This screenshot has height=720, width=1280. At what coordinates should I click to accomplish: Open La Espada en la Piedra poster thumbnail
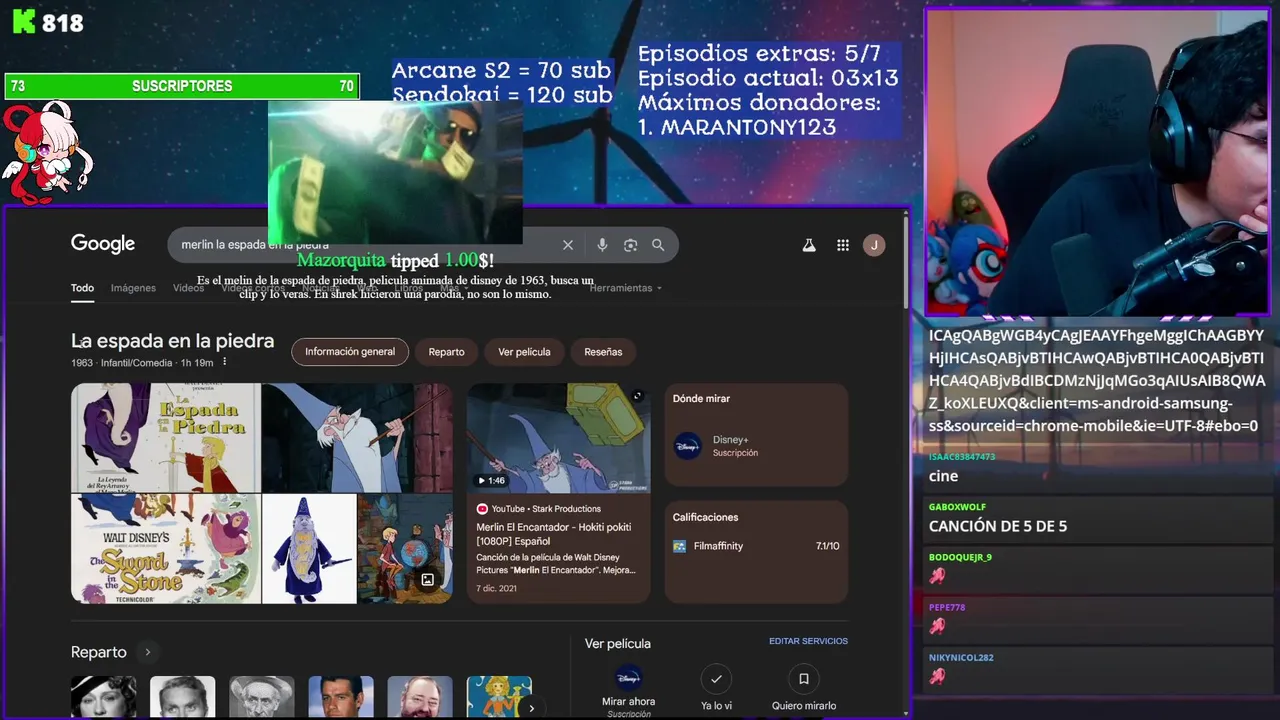click(166, 438)
